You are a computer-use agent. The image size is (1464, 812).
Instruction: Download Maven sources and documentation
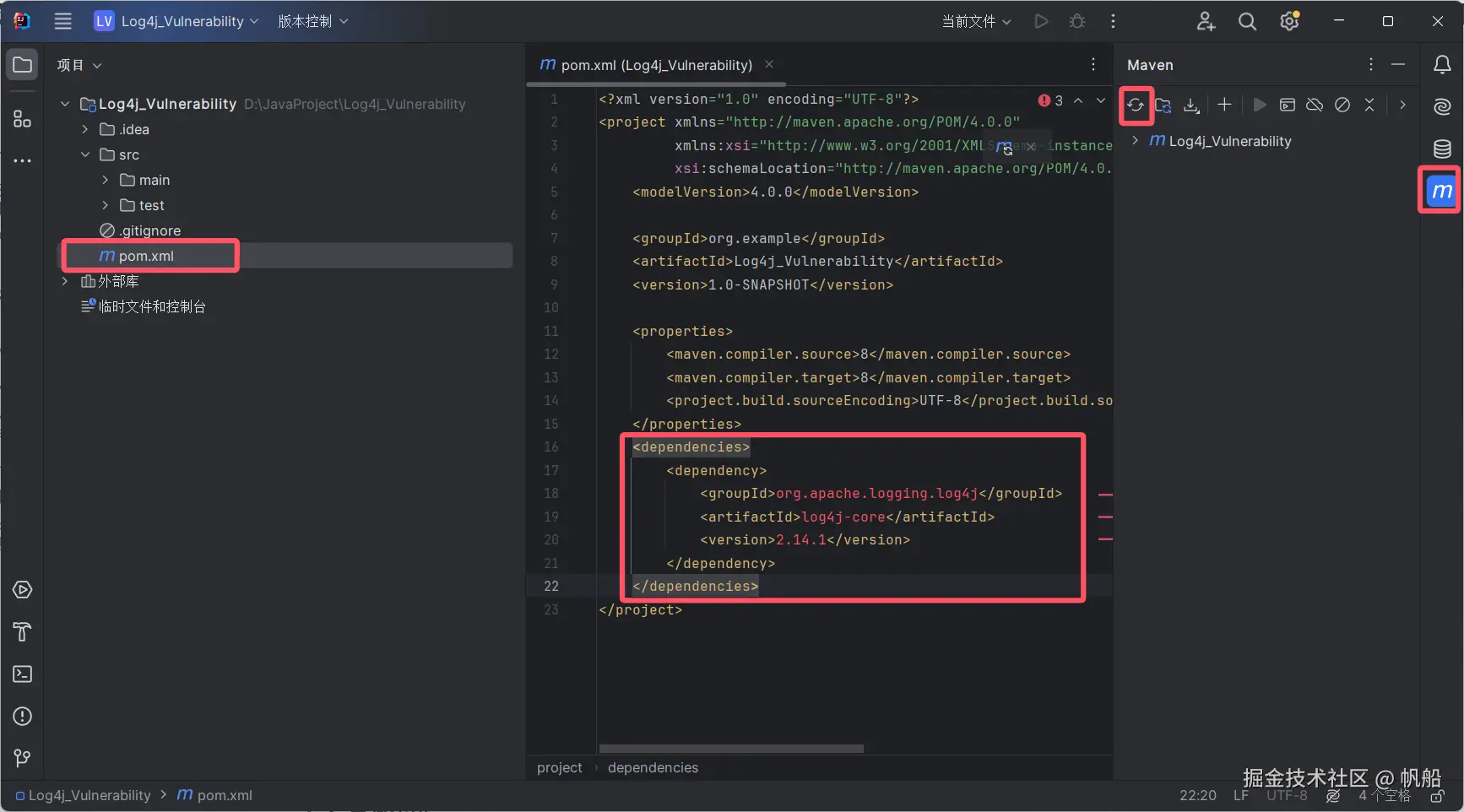pyautogui.click(x=1191, y=105)
